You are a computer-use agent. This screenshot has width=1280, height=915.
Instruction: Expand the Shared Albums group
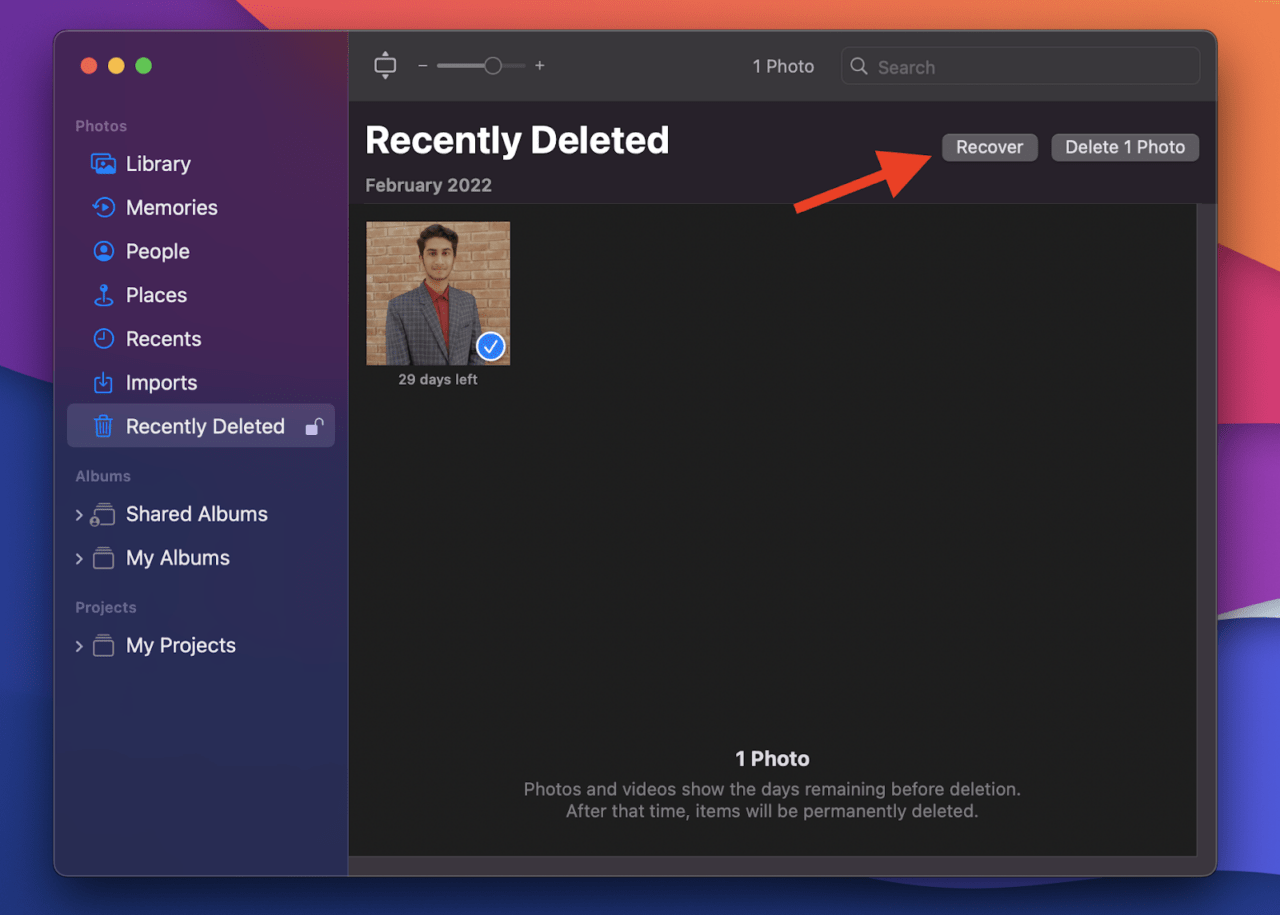pyautogui.click(x=79, y=515)
